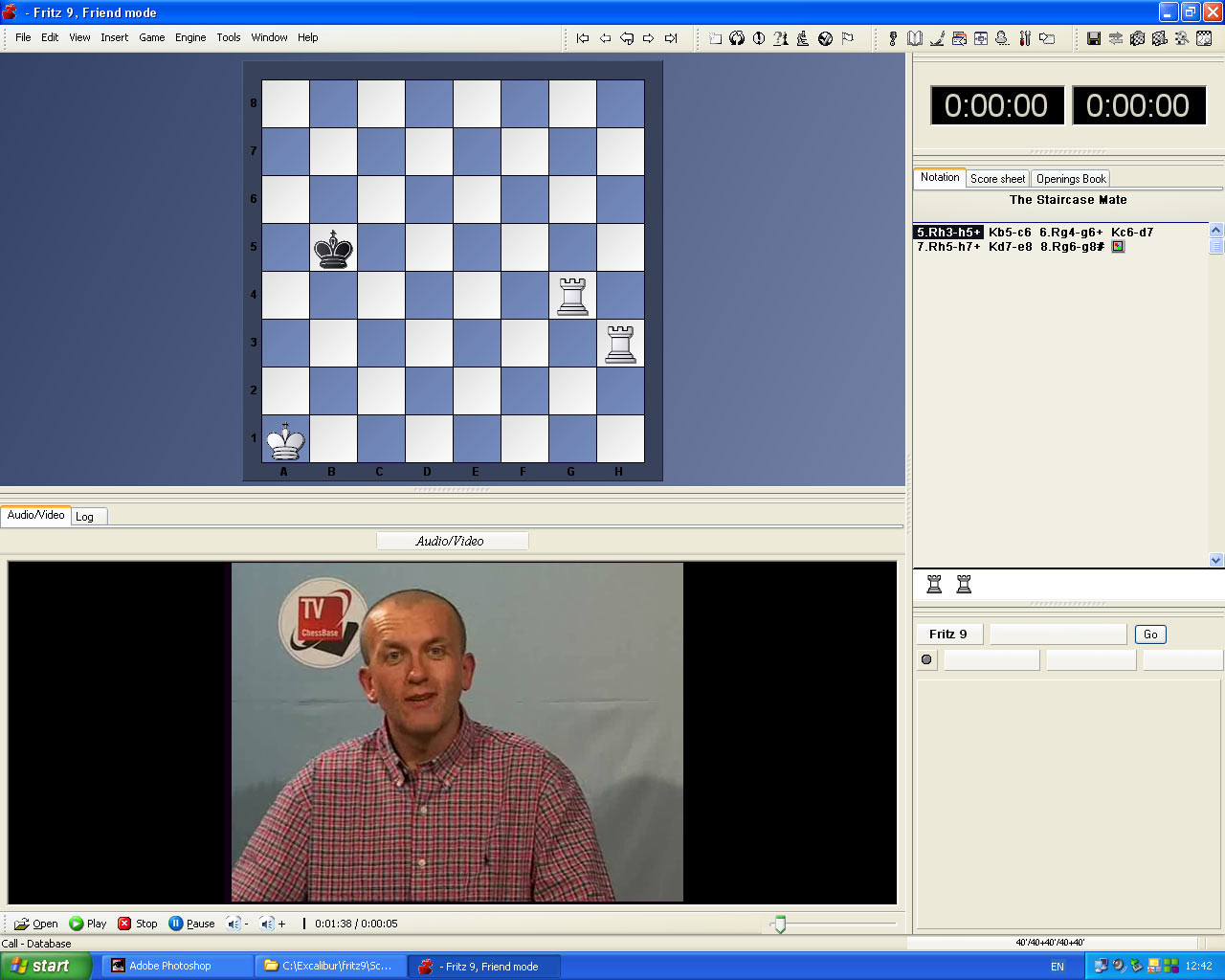Step forward one move arrow
The height and width of the screenshot is (980, 1225).
coord(649,38)
